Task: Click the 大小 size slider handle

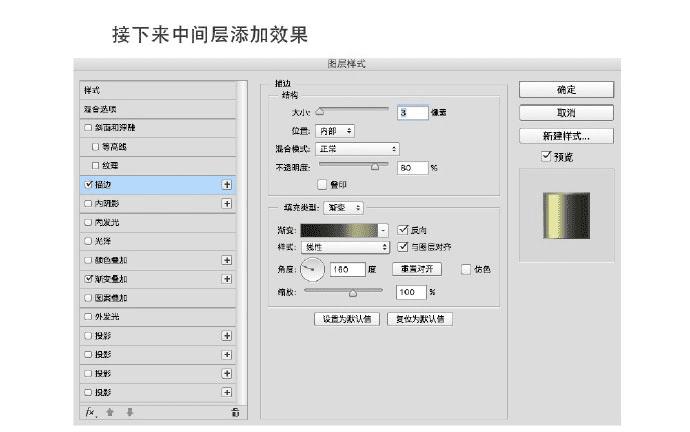Action: click(320, 112)
